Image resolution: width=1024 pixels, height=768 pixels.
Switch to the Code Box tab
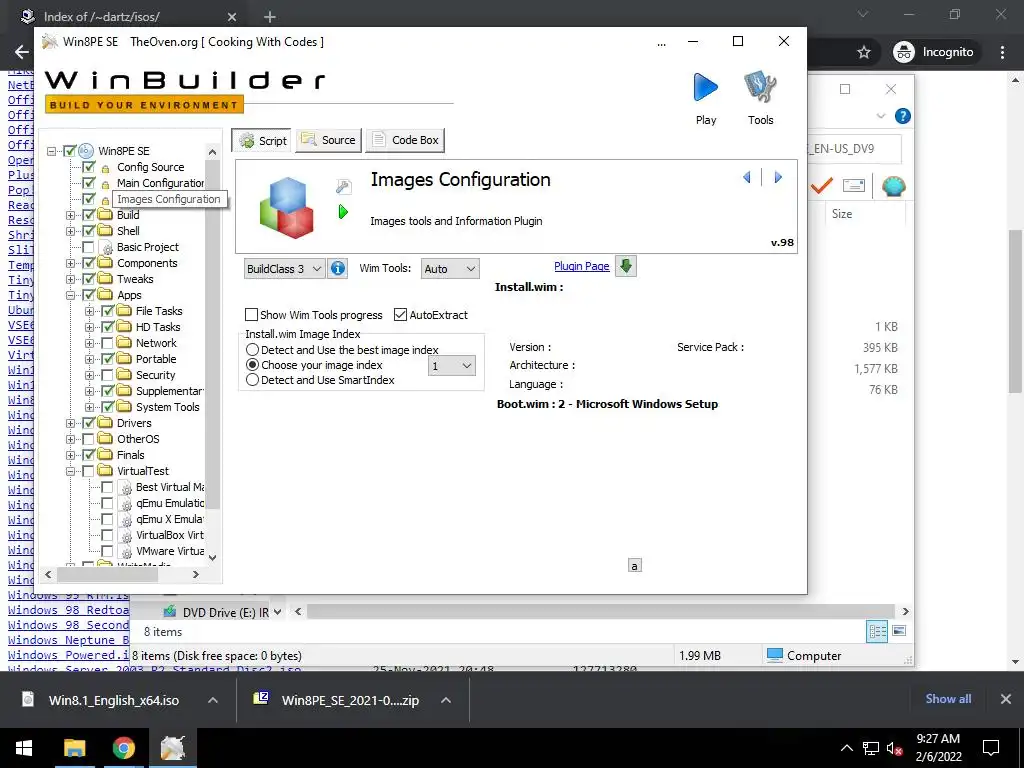point(405,140)
